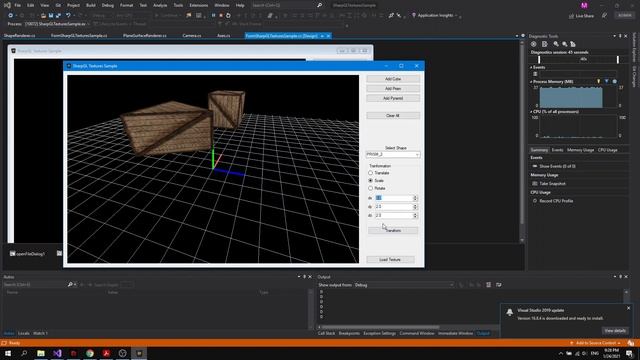Open Live Share
Screen dimensions: 640x360
[581, 16]
